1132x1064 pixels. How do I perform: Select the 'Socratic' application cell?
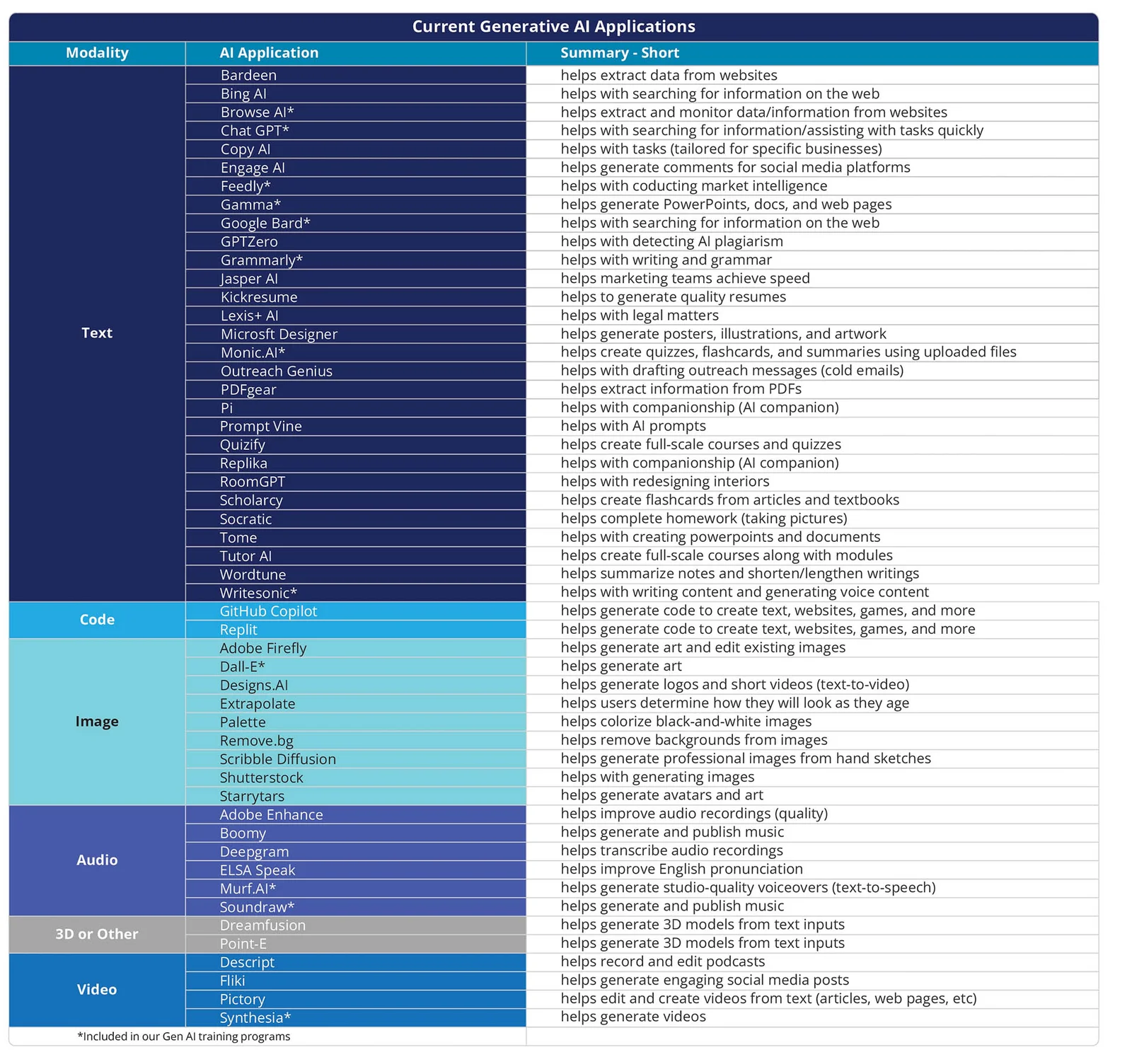tap(356, 519)
